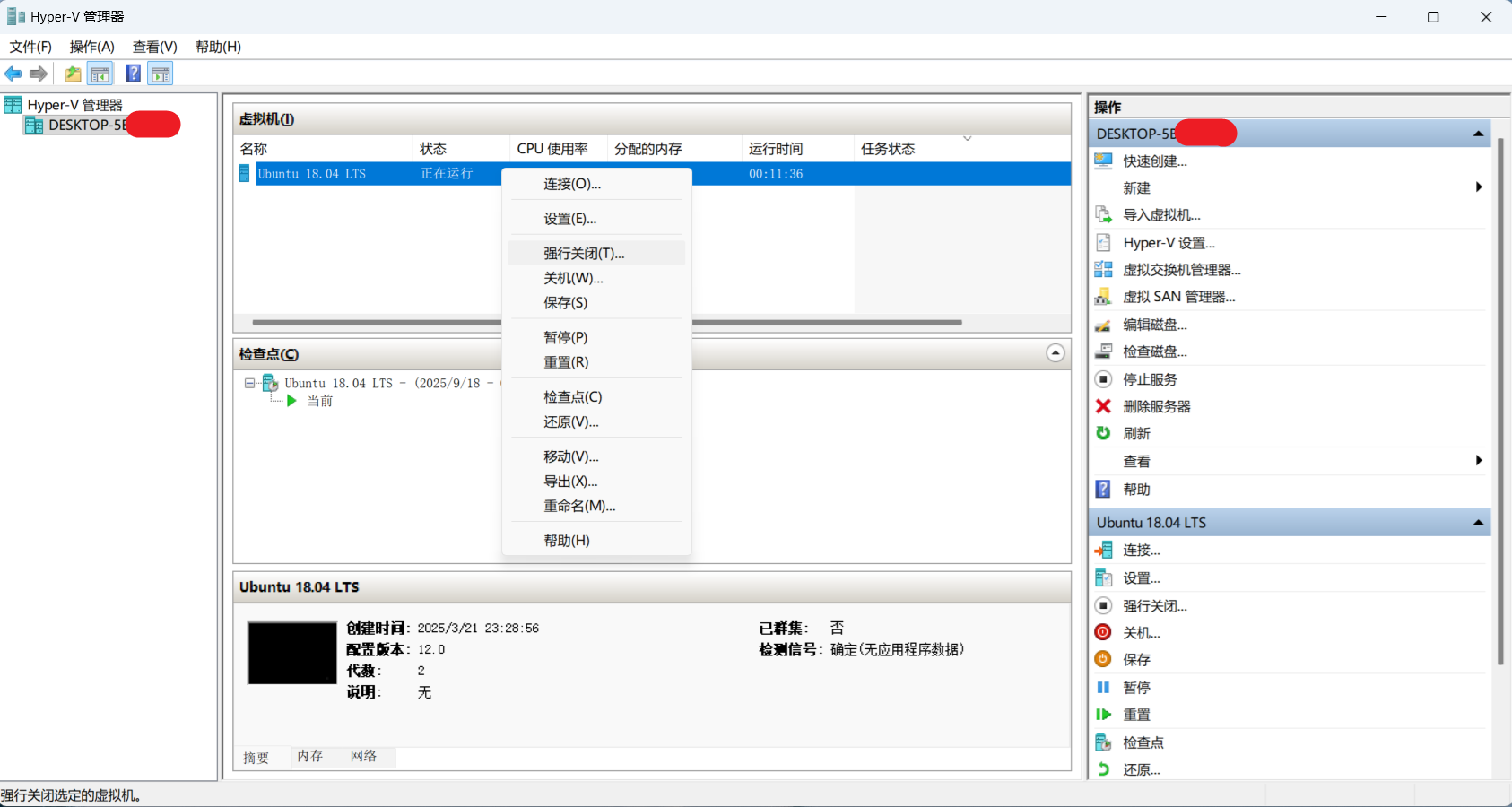Choose 移动(V)... from context menu
The width and height of the screenshot is (1512, 807).
coord(596,456)
